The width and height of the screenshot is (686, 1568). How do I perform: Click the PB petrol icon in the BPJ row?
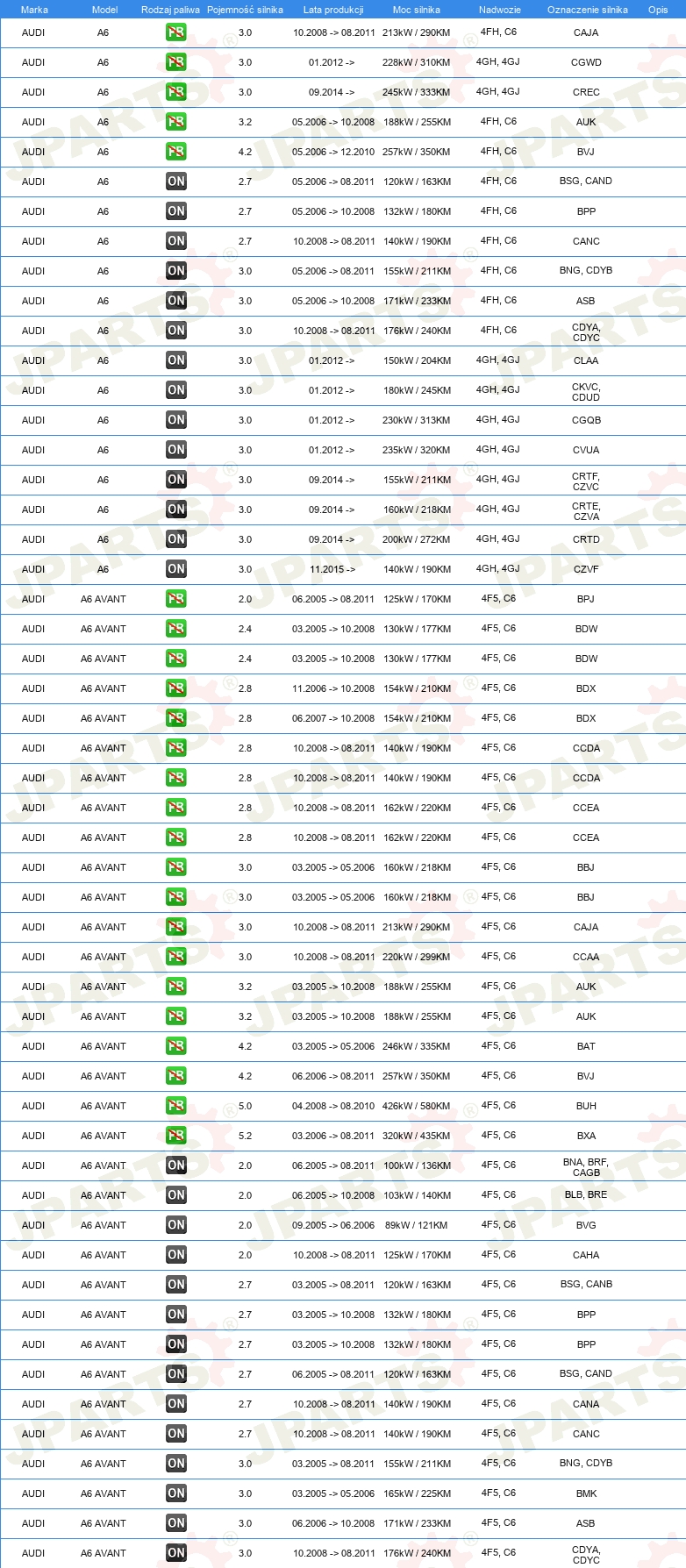[176, 599]
